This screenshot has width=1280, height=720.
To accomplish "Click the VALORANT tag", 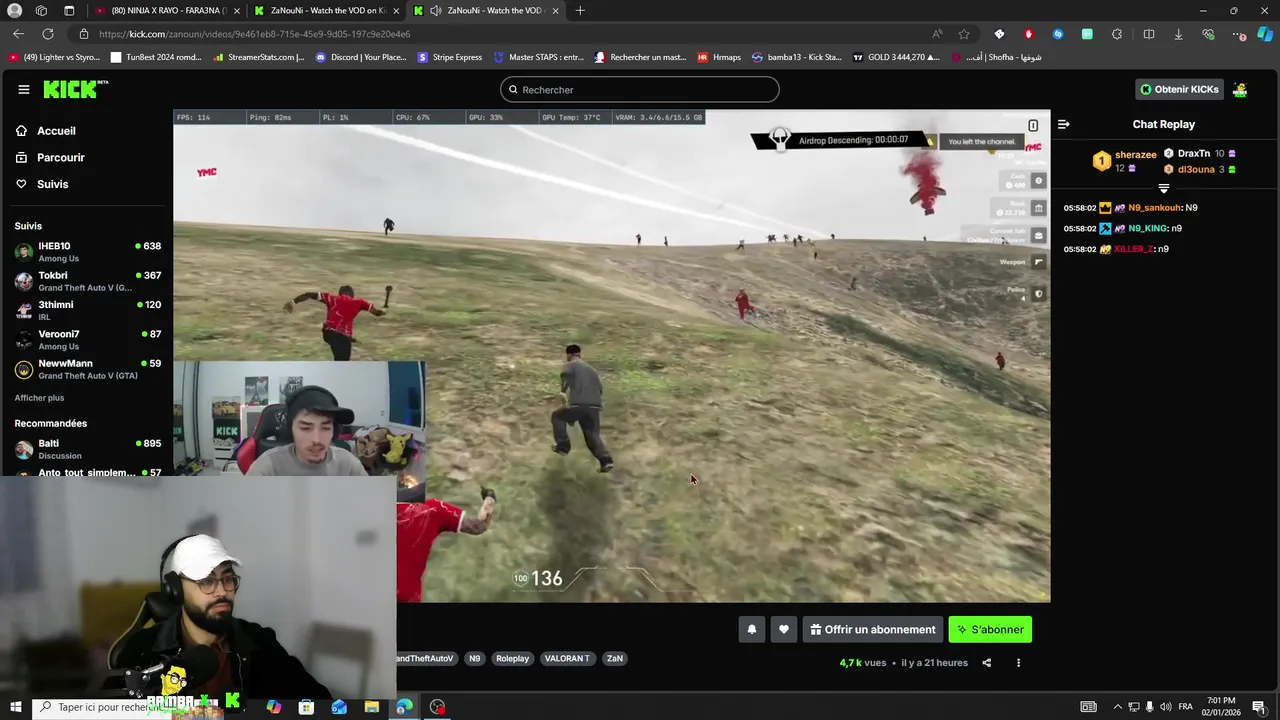I will click(x=567, y=658).
